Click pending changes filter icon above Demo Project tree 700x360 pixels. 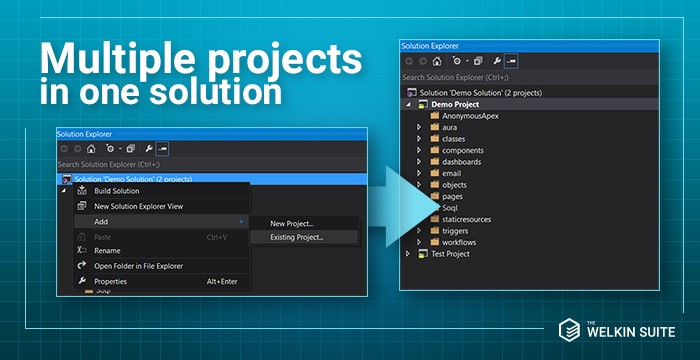pos(457,61)
